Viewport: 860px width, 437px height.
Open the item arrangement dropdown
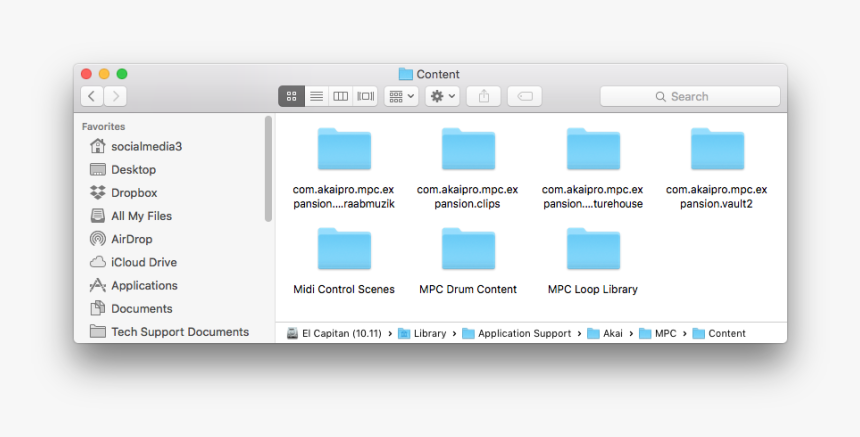click(401, 97)
